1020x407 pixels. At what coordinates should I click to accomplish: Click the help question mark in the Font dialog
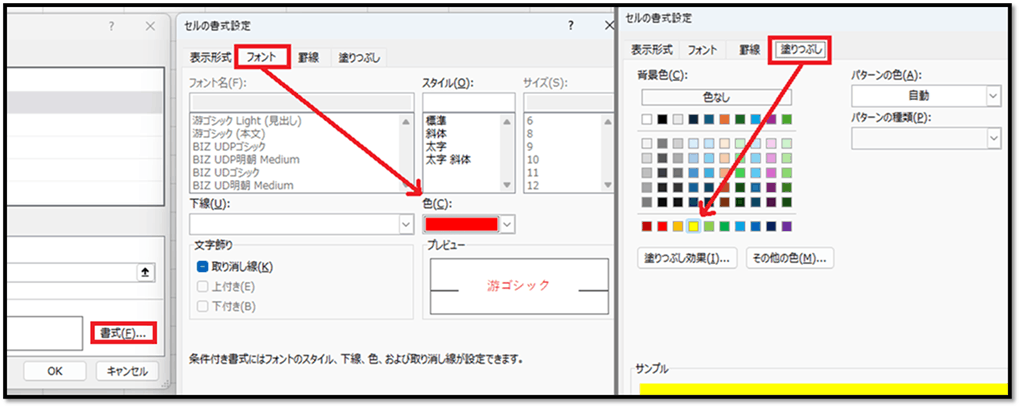click(571, 26)
